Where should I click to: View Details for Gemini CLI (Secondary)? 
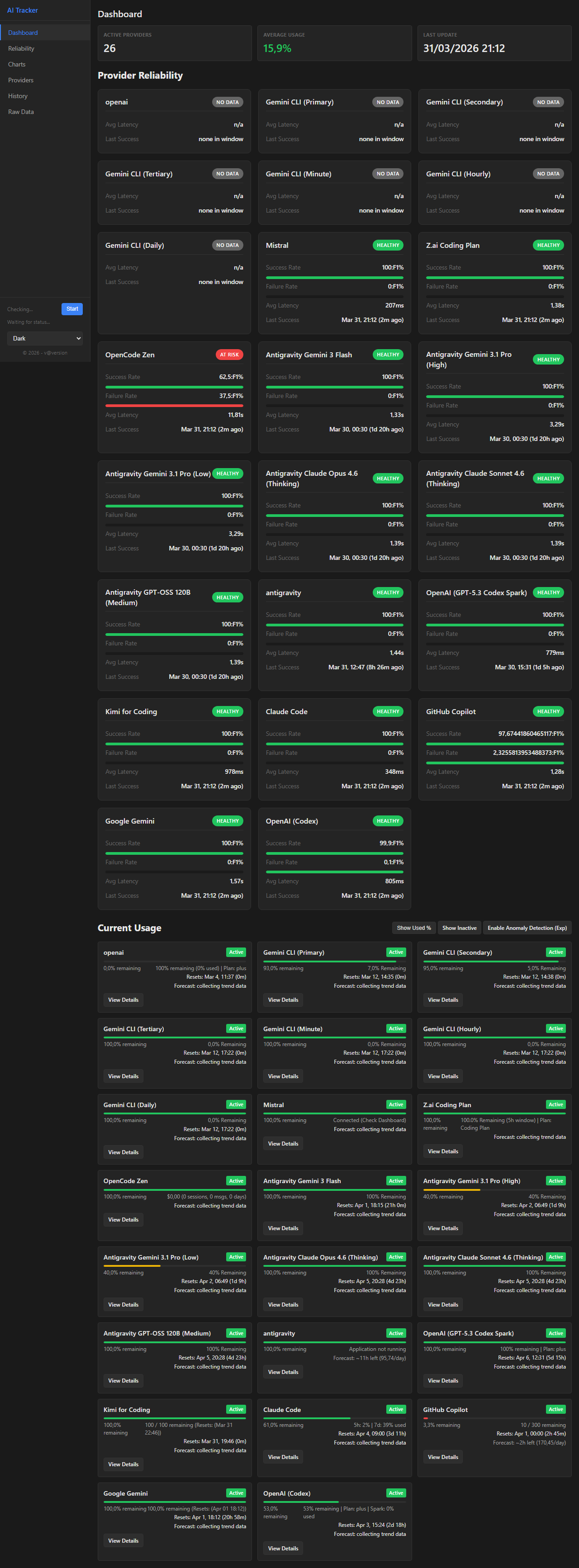(443, 1000)
